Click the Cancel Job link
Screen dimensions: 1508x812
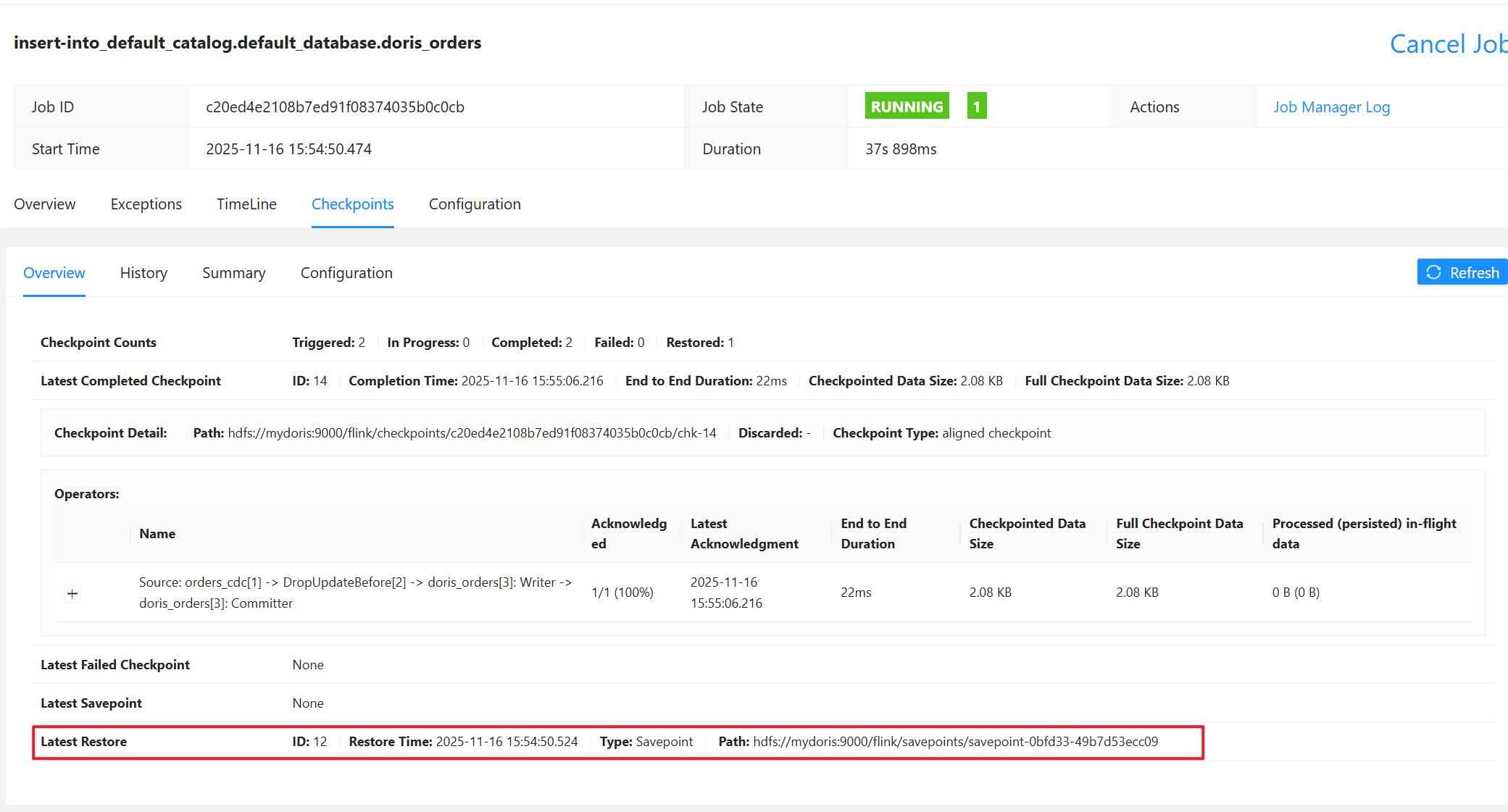coord(1447,44)
